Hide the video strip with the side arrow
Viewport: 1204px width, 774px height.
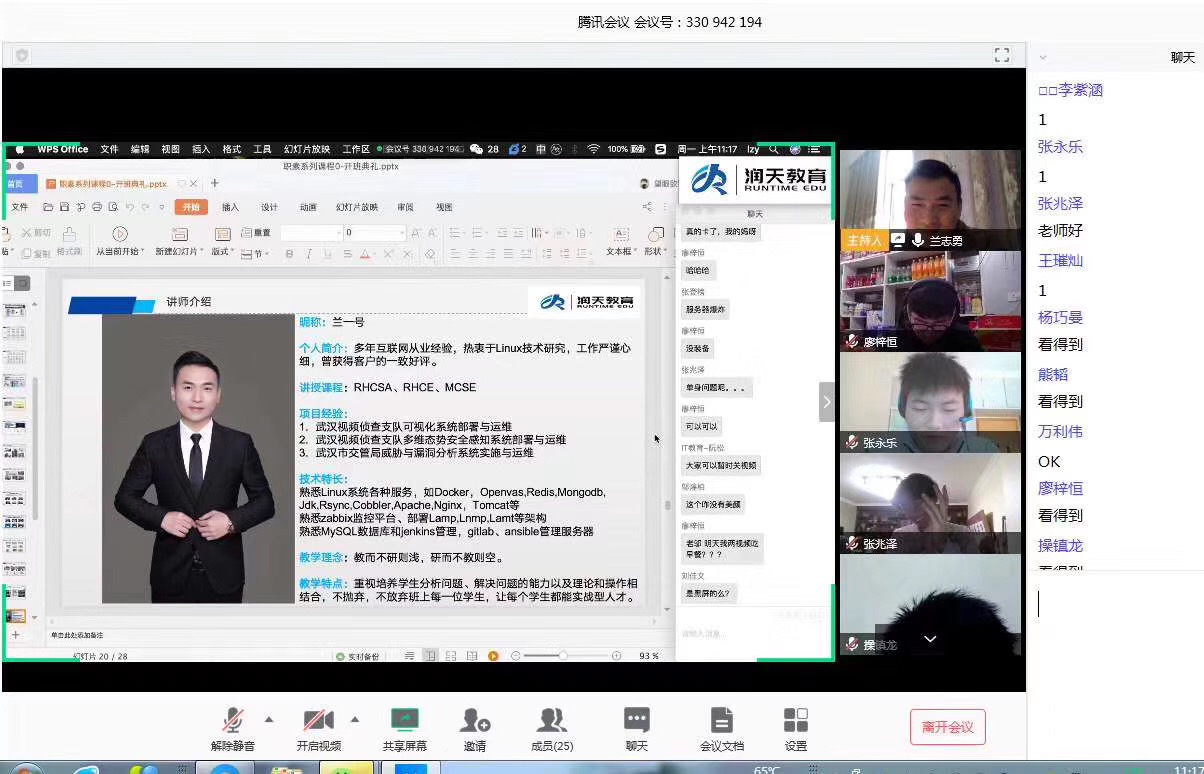click(826, 402)
